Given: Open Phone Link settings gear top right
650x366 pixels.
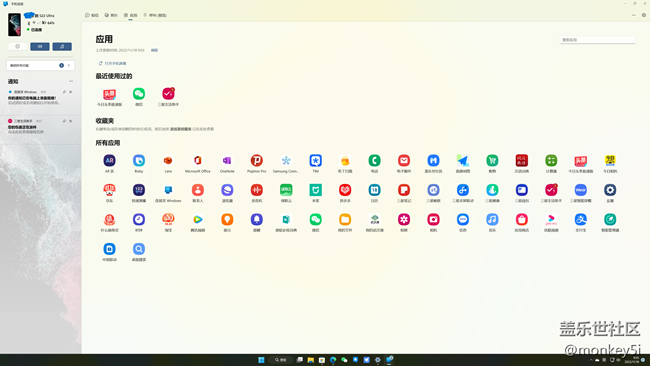Looking at the screenshot, I should (x=644, y=15).
